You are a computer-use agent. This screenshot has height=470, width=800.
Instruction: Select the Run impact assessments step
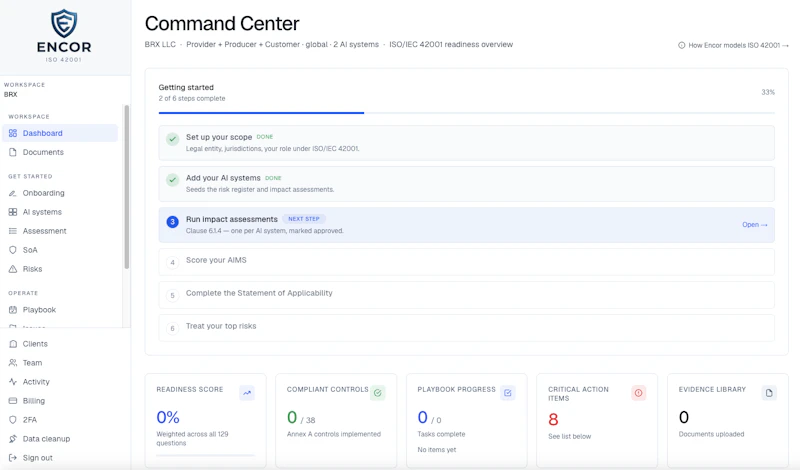[x=466, y=225]
